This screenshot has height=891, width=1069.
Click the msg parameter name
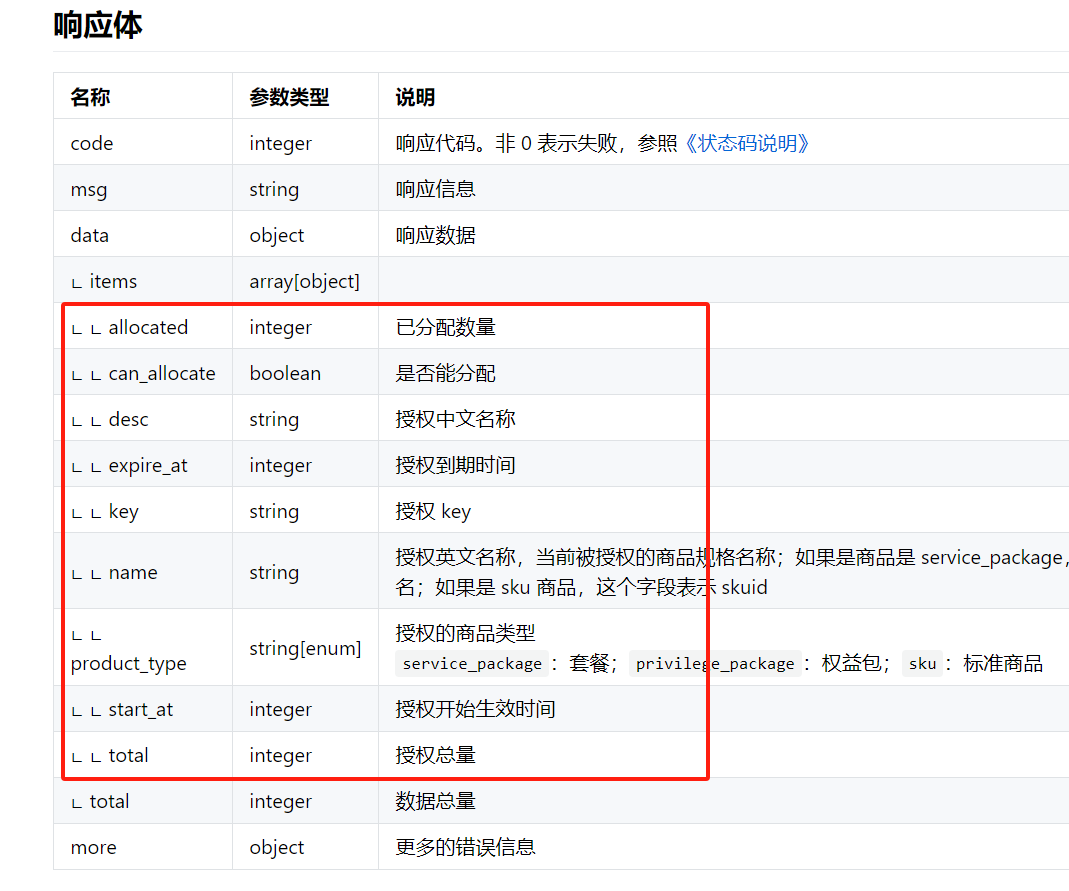pos(89,189)
